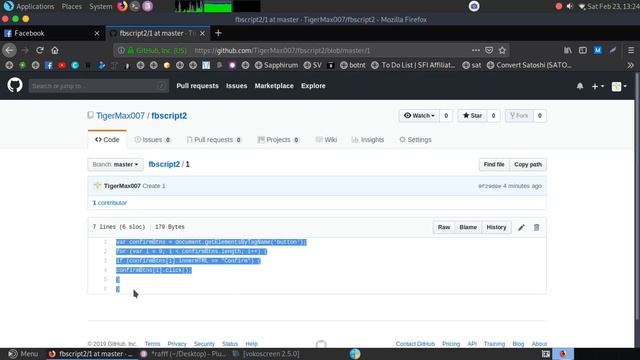Open Pull requests in GitHub header
640x360 pixels.
point(197,86)
